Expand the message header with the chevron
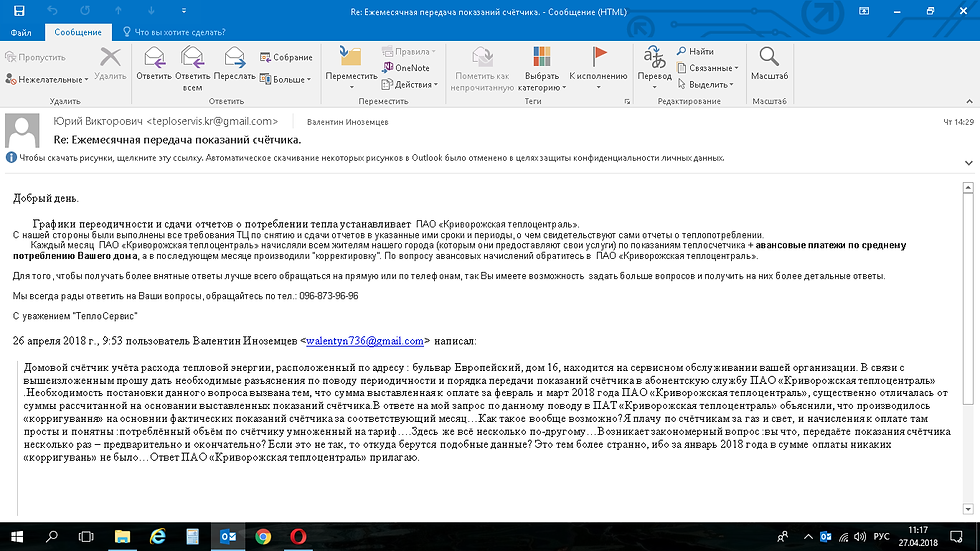The image size is (980, 551). [968, 163]
